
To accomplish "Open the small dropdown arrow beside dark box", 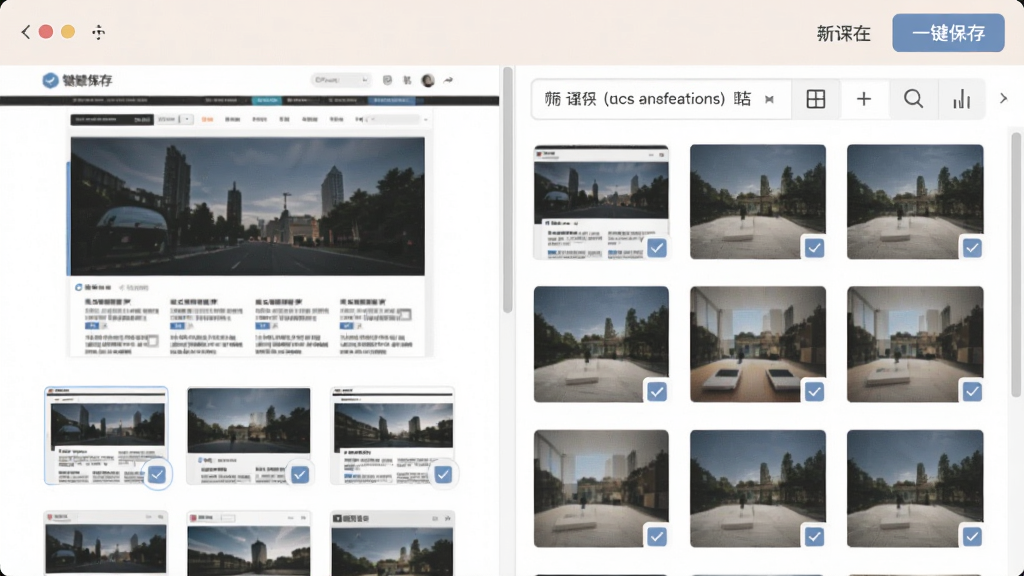I will click(187, 120).
